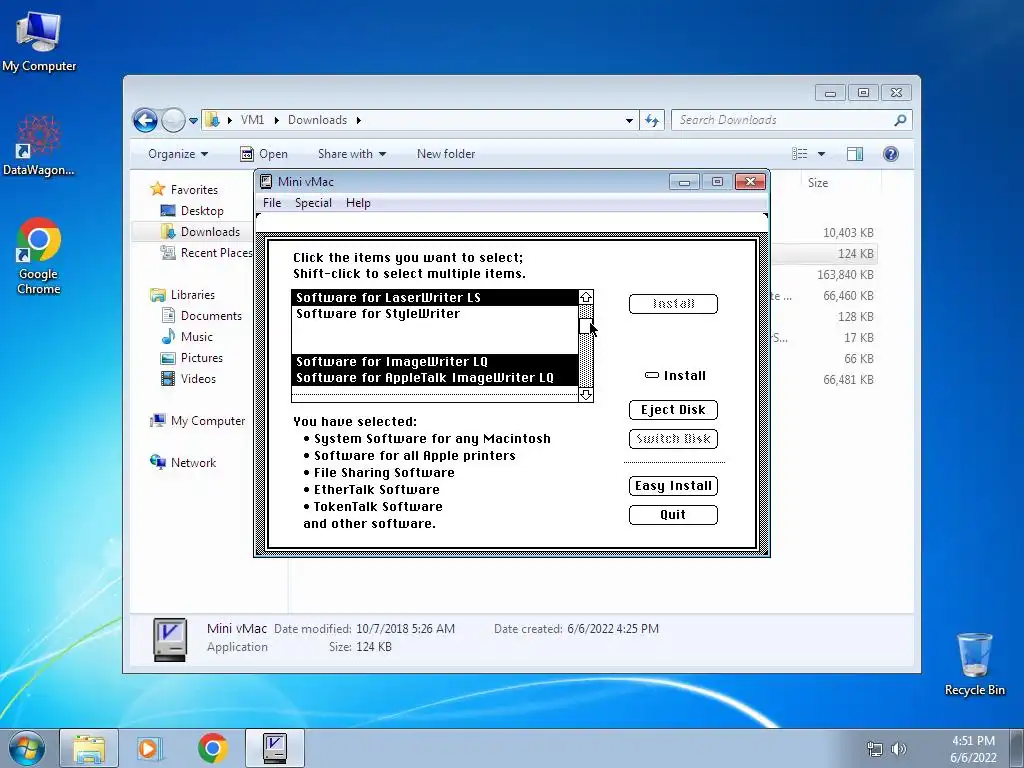Open Mini vMac Special menu

pyautogui.click(x=313, y=203)
